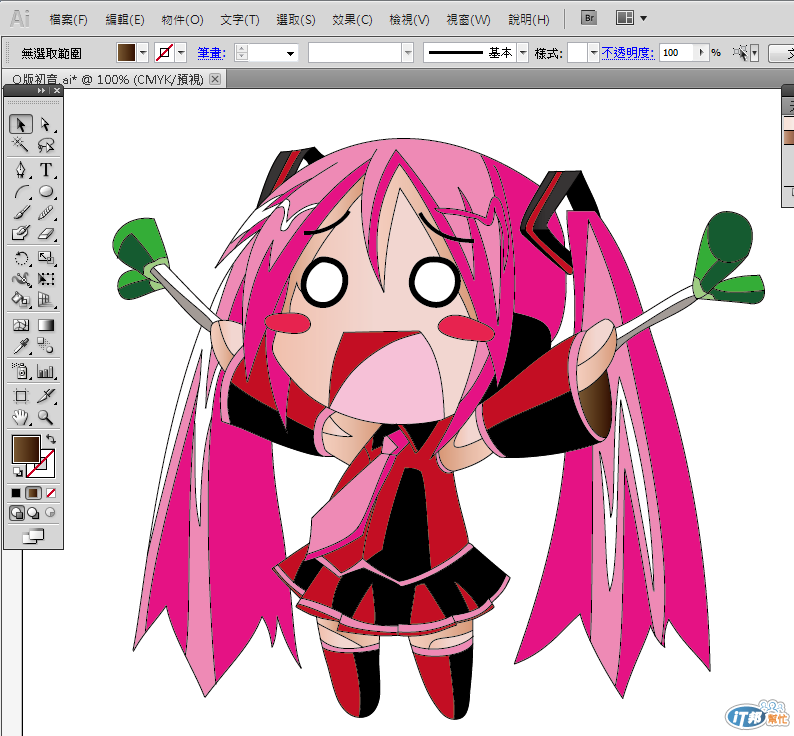
Task: Click the 筆畫 stroke panel link
Action: 211,53
